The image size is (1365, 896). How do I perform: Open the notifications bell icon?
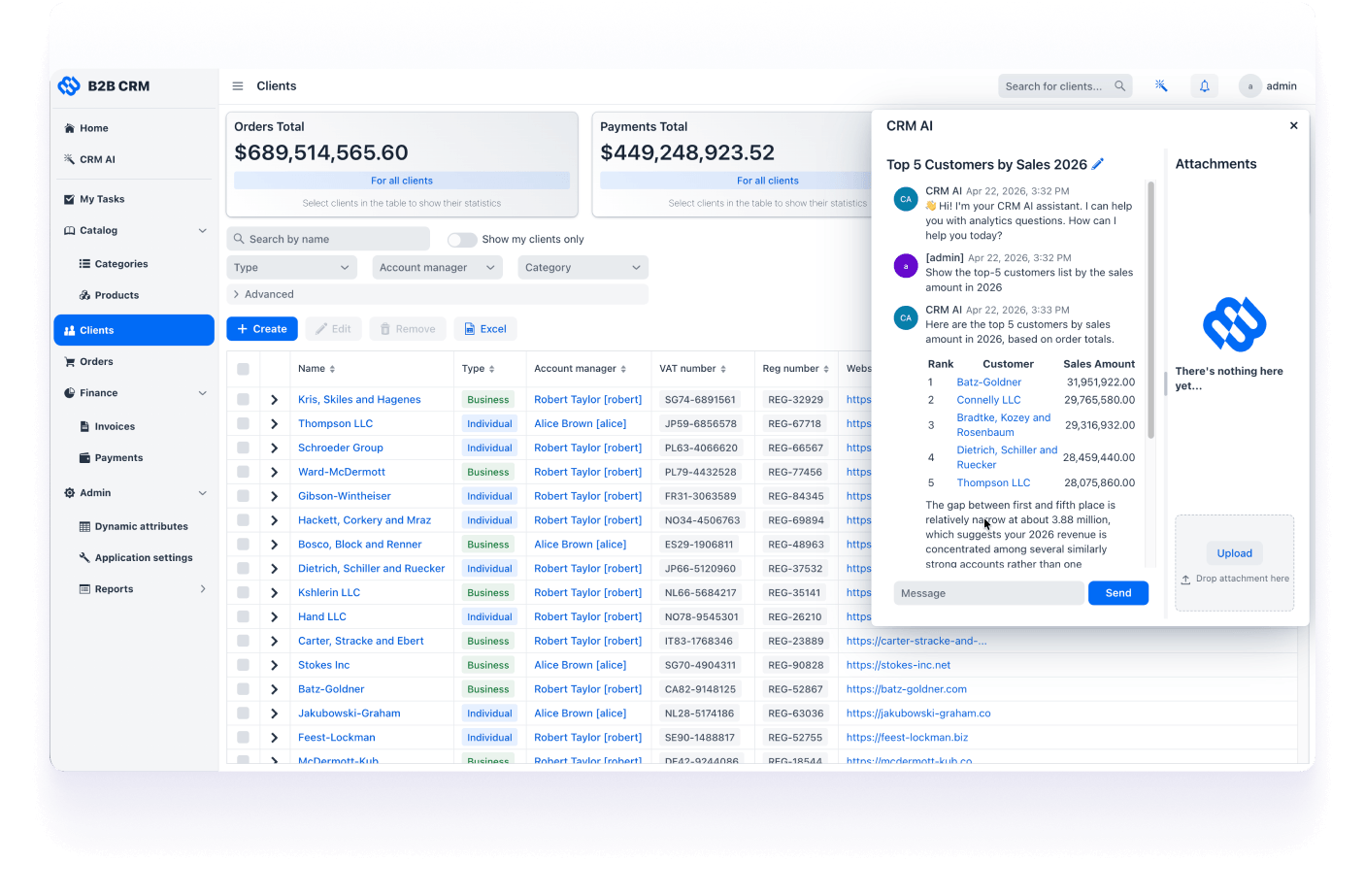1205,86
